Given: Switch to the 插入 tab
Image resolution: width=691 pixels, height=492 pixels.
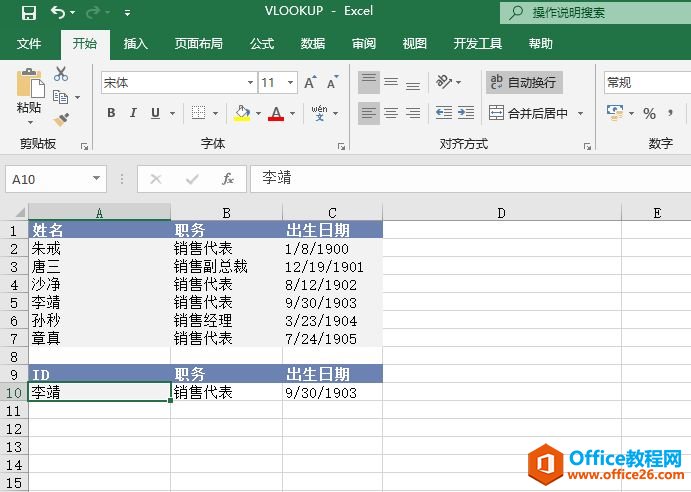Looking at the screenshot, I should (135, 44).
